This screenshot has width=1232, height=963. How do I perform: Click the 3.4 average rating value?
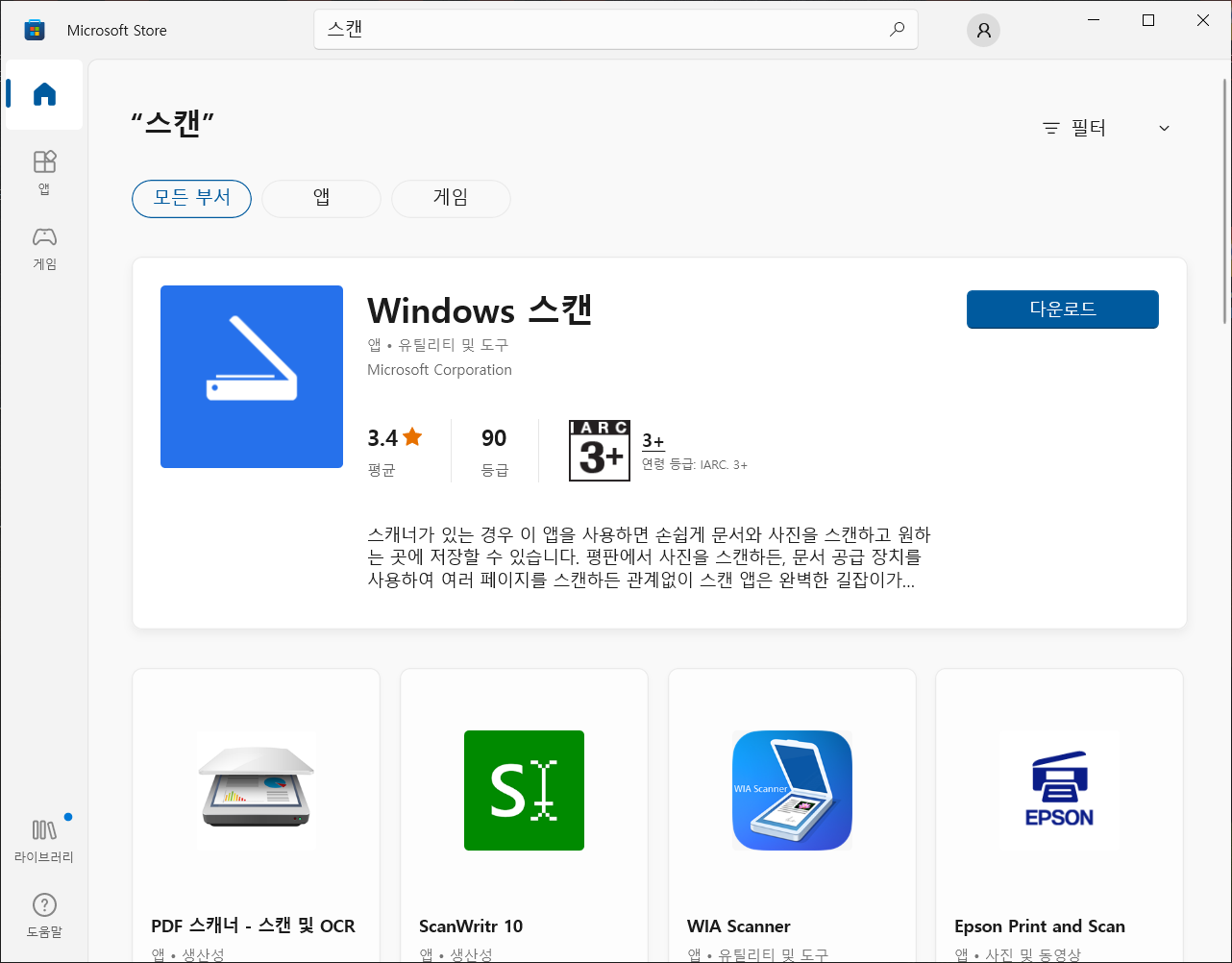click(x=382, y=438)
